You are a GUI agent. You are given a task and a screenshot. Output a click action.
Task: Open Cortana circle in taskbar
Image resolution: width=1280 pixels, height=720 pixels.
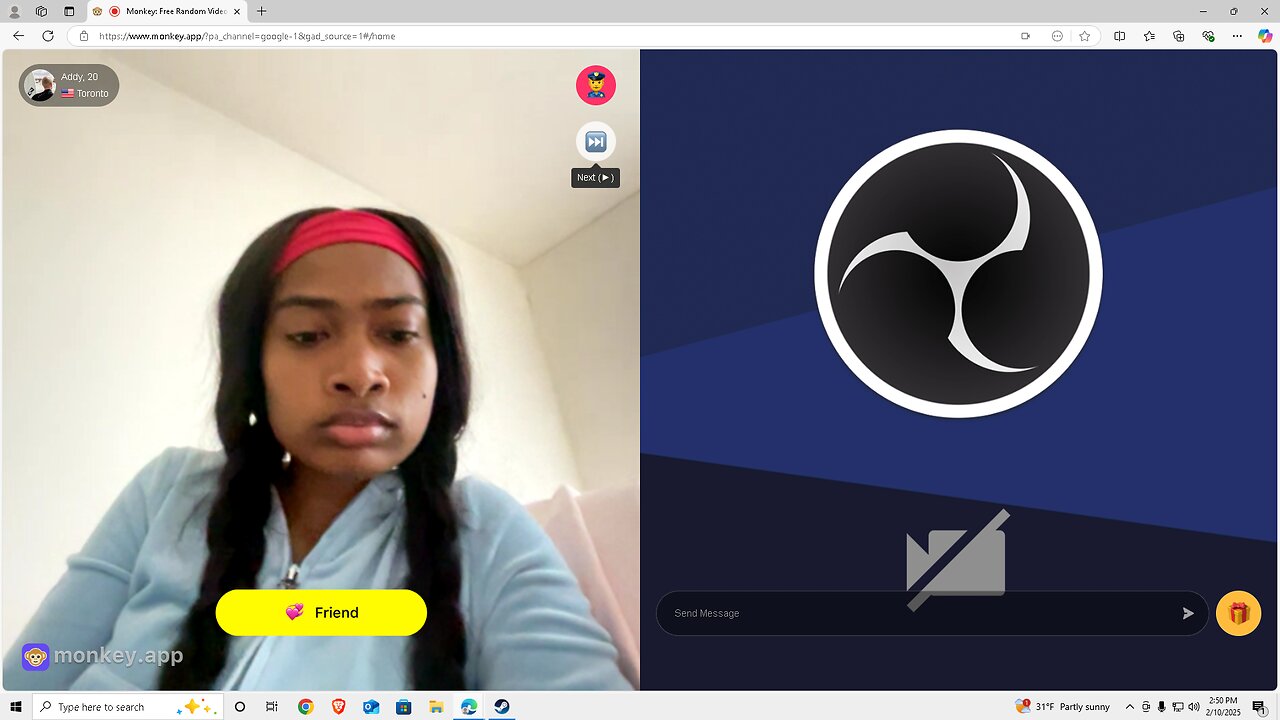pos(240,707)
